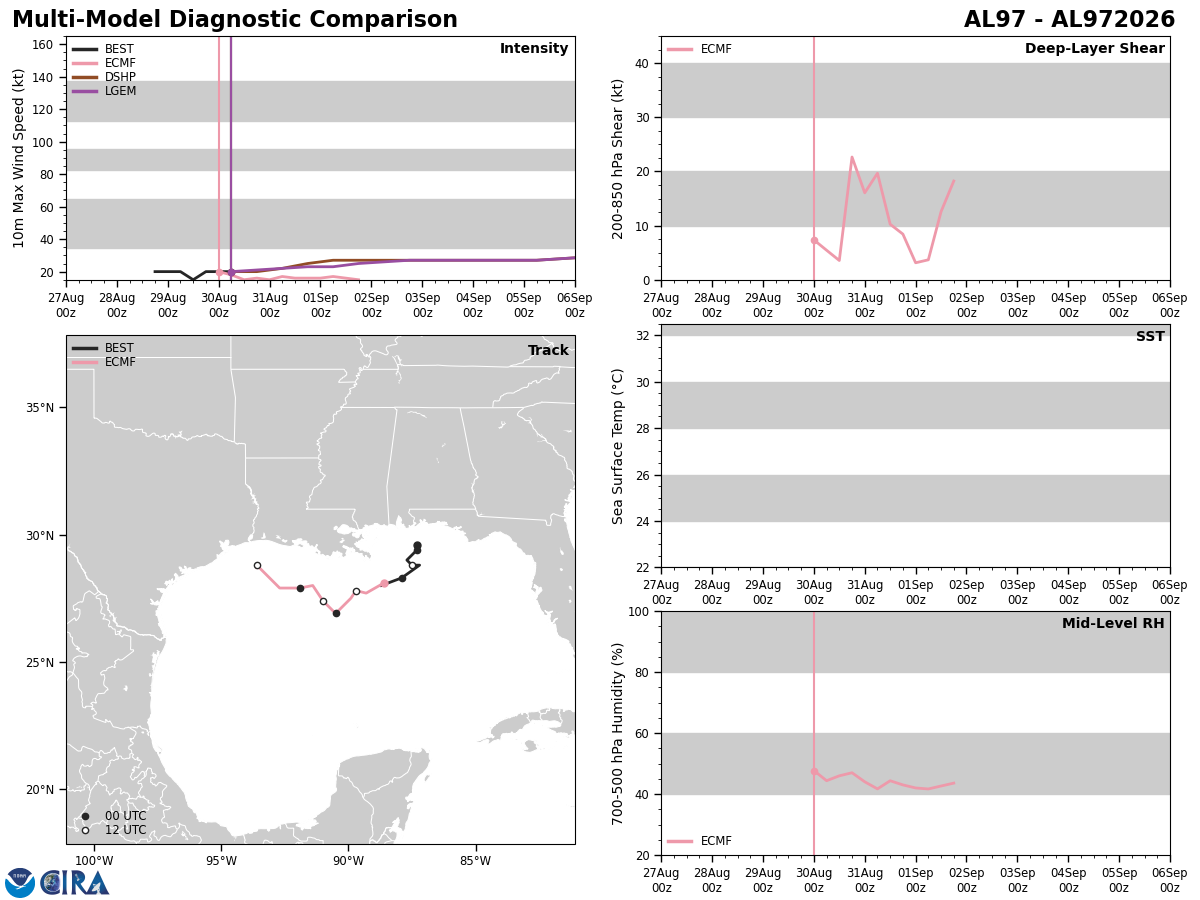Click the 12 UTC open marker legend
Viewport: 1200px width, 900px height.
[114, 830]
